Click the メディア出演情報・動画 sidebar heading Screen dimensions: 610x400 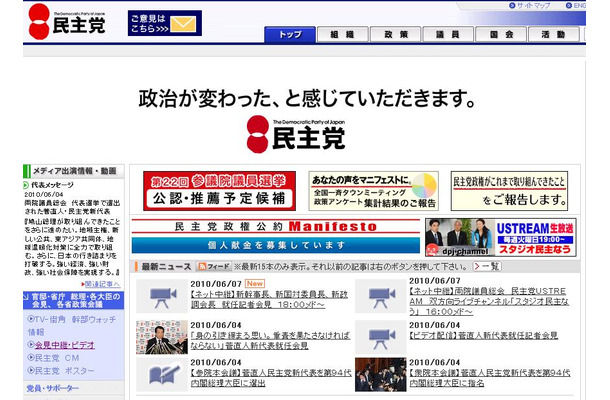(74, 171)
